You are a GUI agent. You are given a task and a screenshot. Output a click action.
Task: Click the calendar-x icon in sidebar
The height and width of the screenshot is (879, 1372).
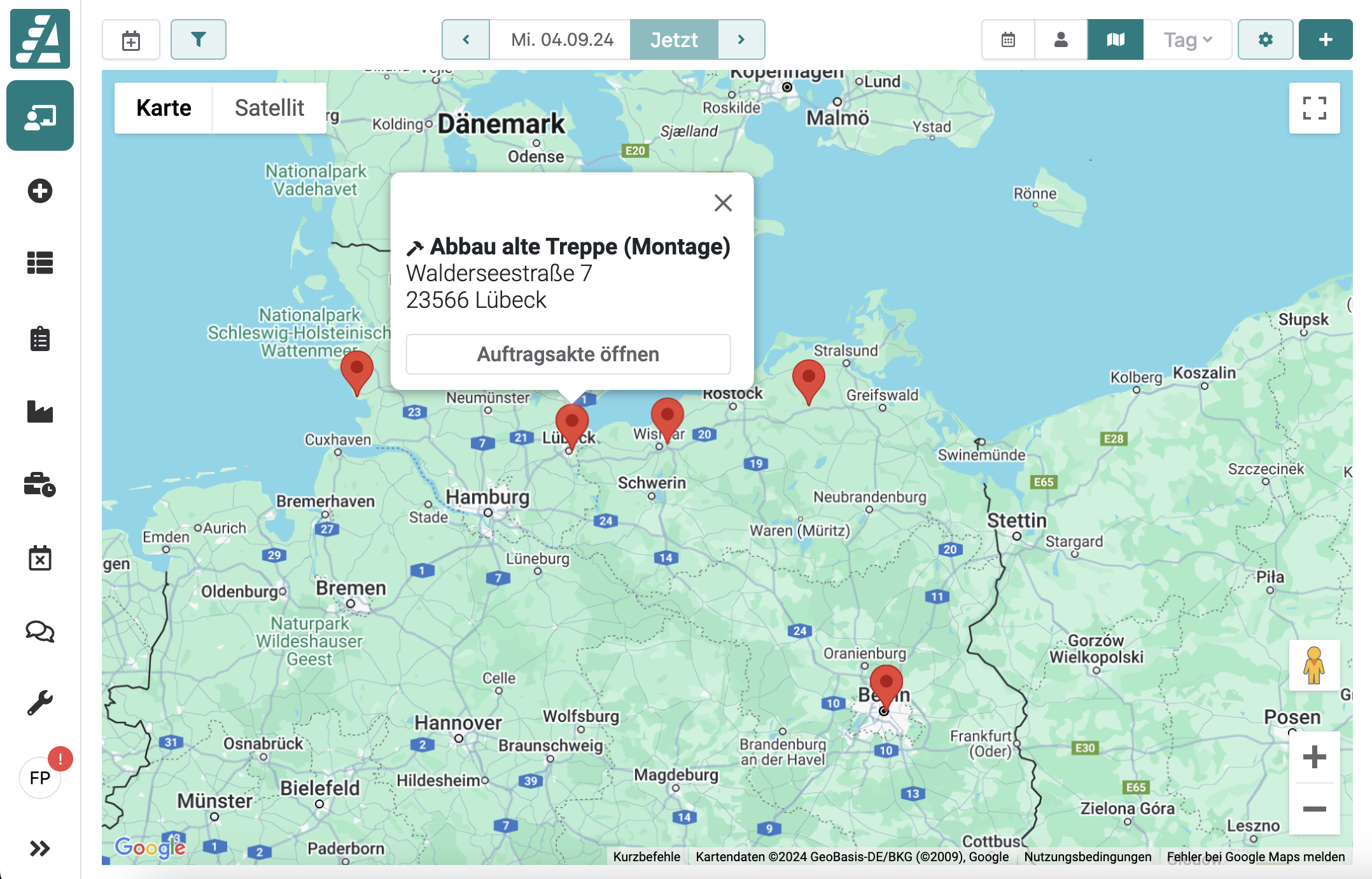click(x=40, y=558)
